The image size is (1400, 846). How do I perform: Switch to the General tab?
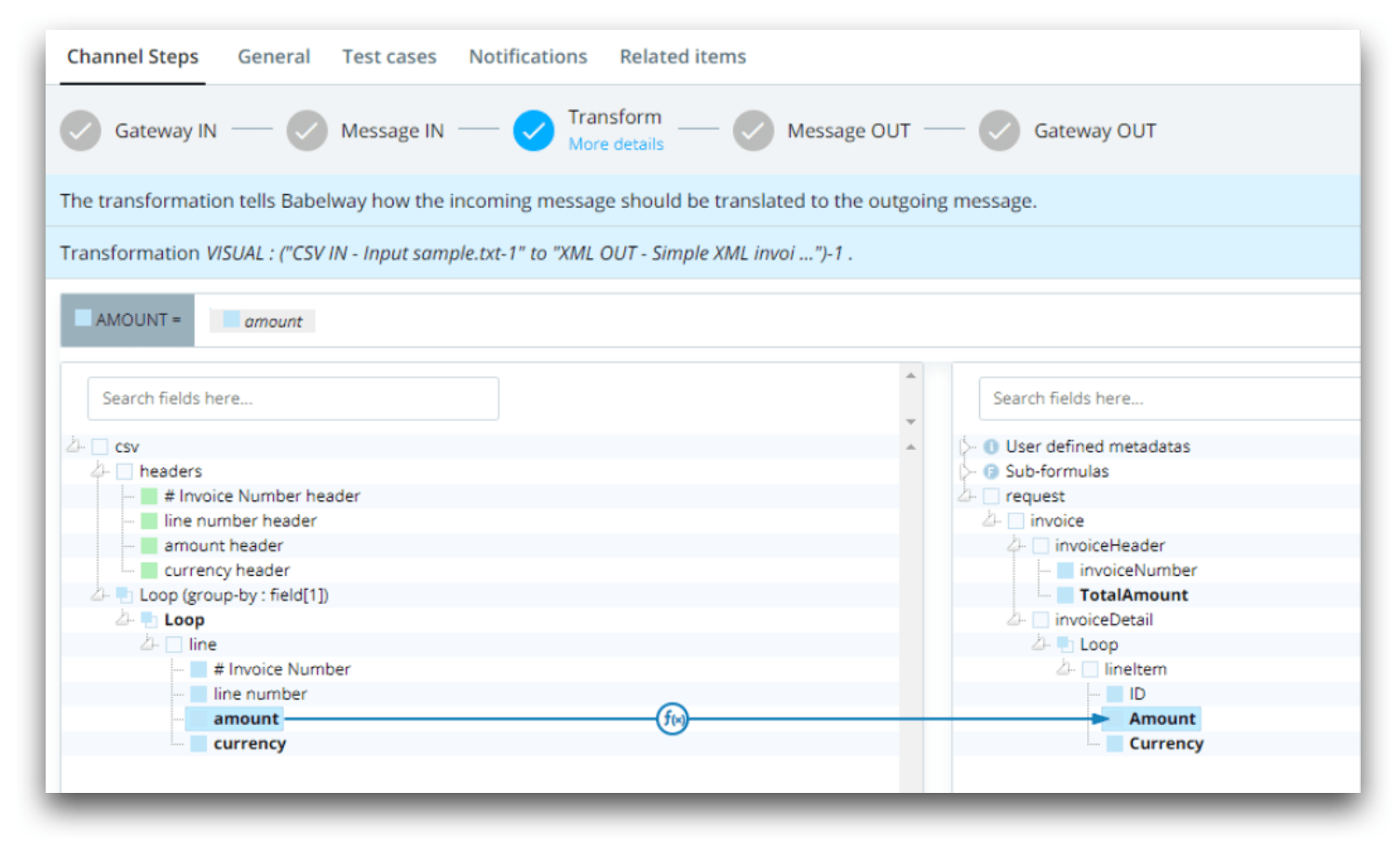coord(273,57)
